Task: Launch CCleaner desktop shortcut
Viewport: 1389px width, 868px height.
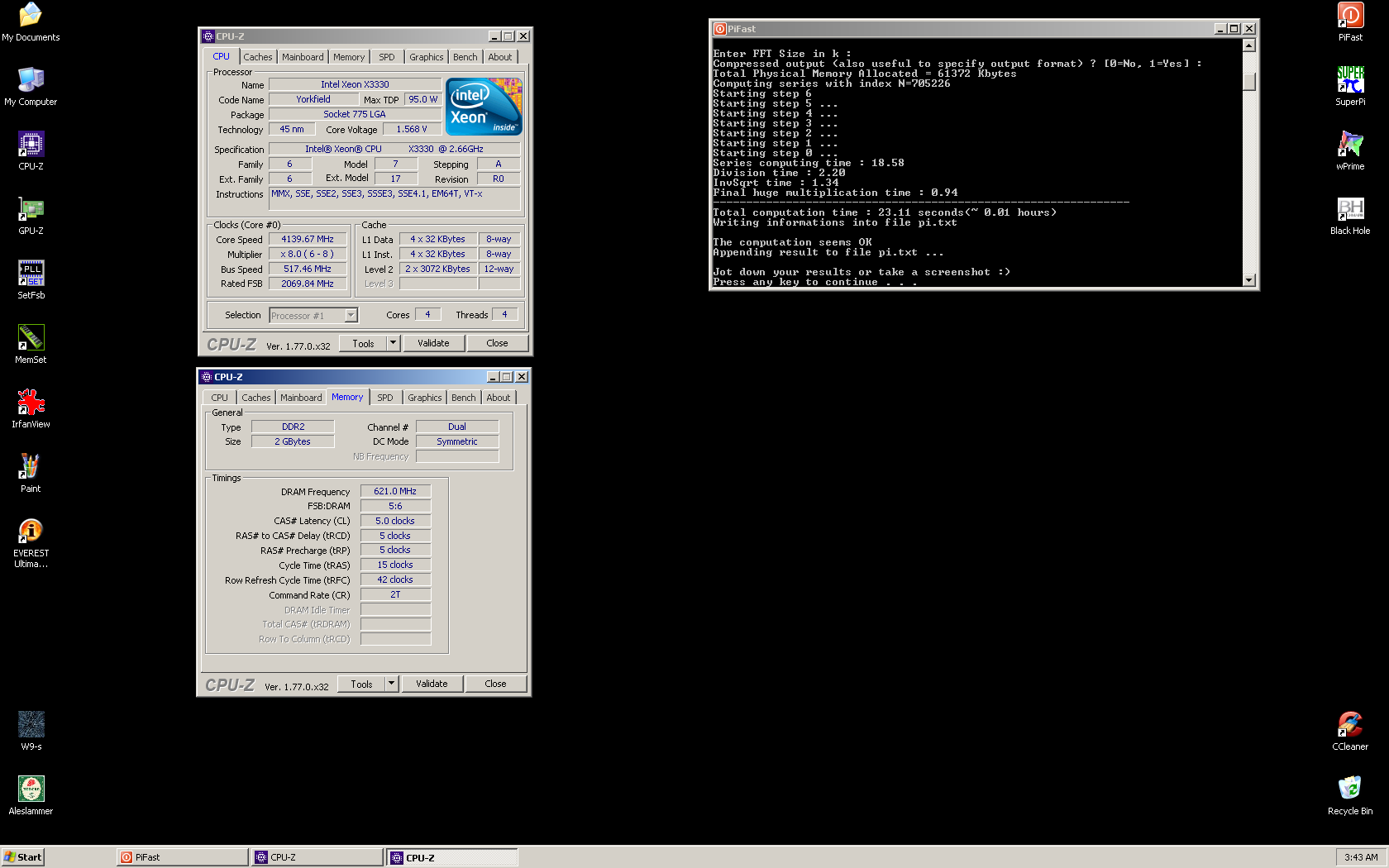Action: pos(1350,731)
